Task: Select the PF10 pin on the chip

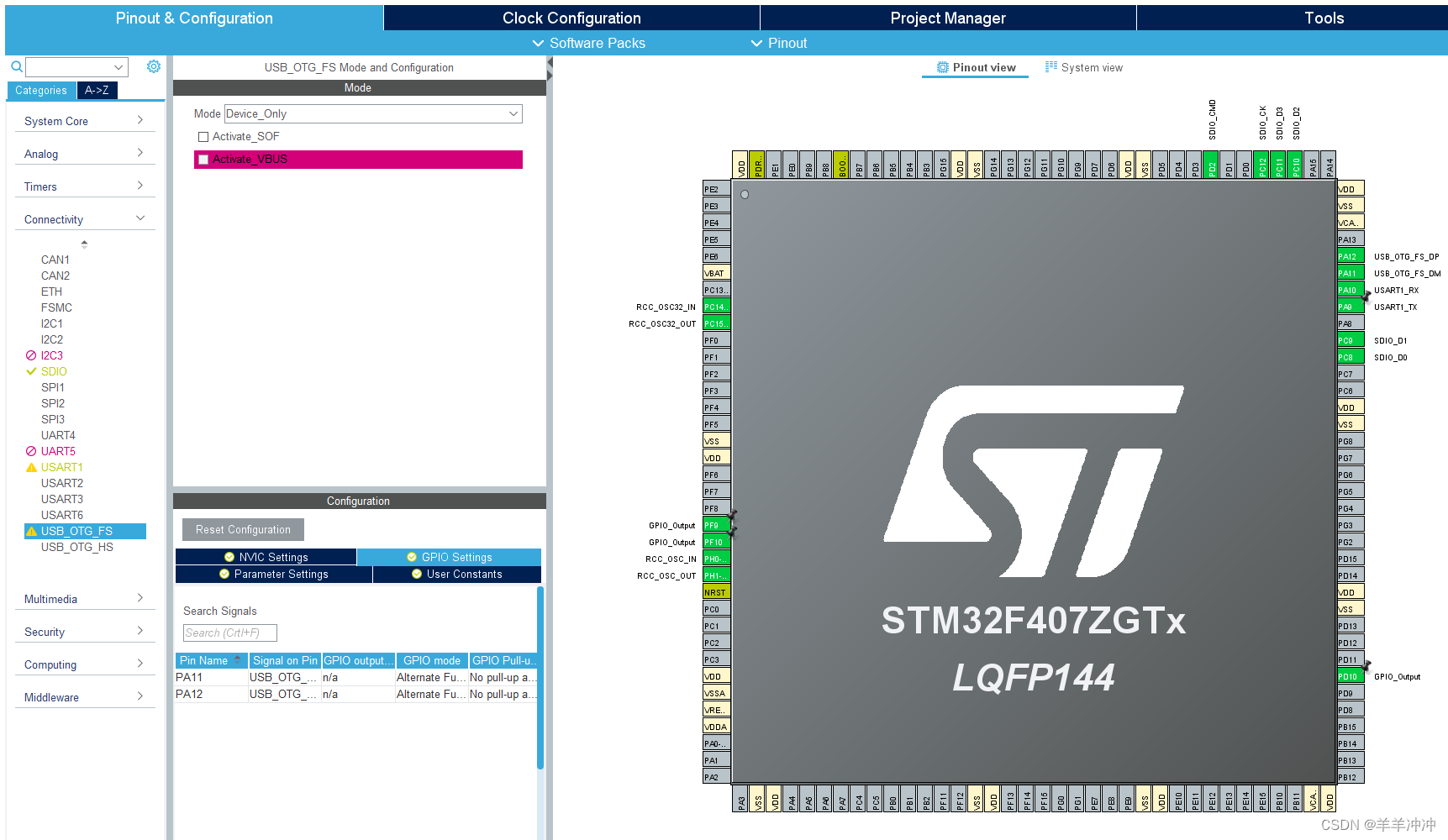Action: (716, 542)
